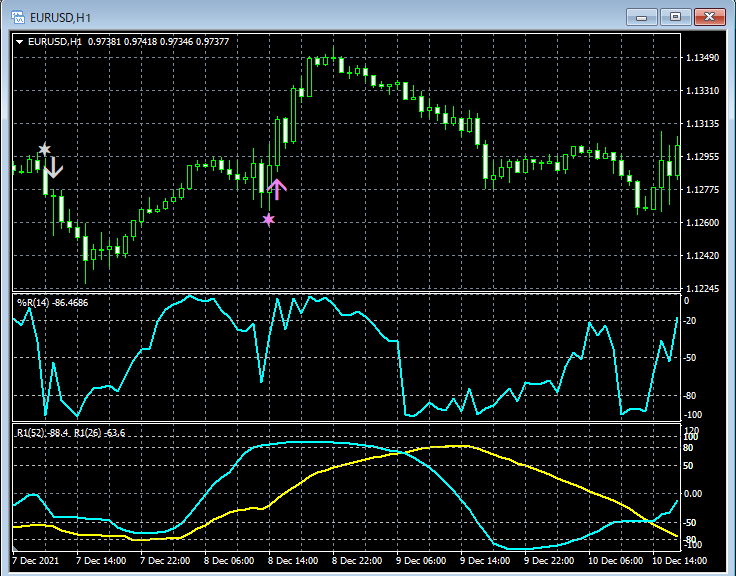
Task: Click the -100 level on the %R scale
Action: click(692, 414)
